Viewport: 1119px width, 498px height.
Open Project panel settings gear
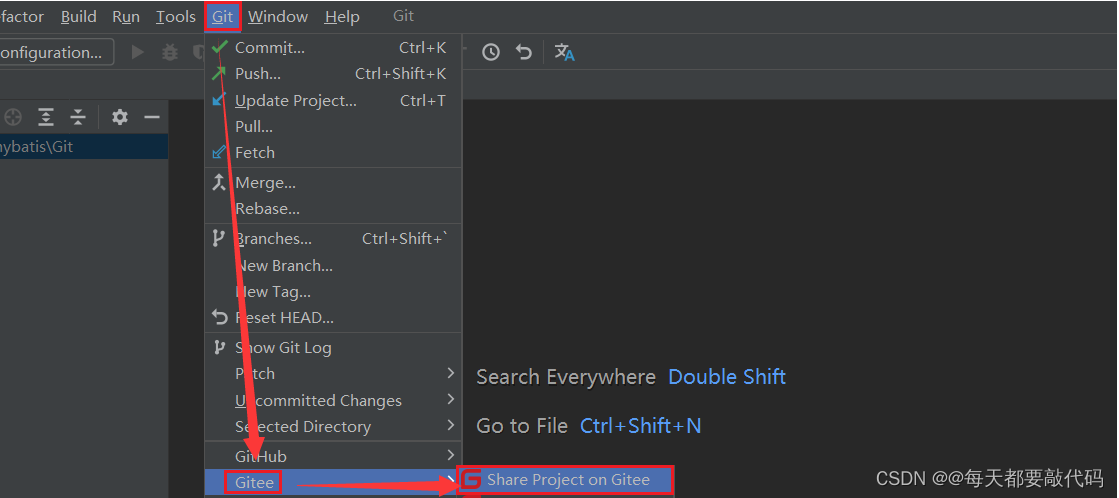[119, 117]
